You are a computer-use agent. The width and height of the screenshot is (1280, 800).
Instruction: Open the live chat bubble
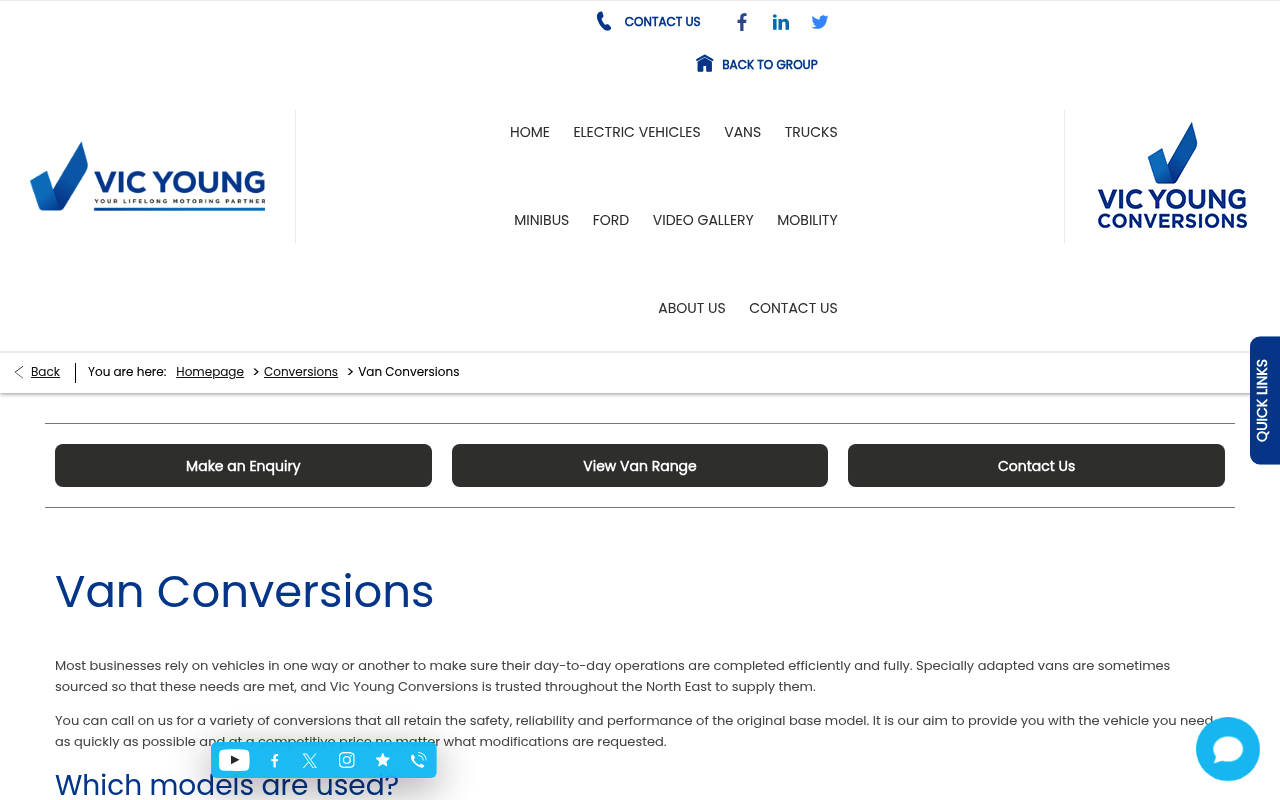coord(1228,749)
